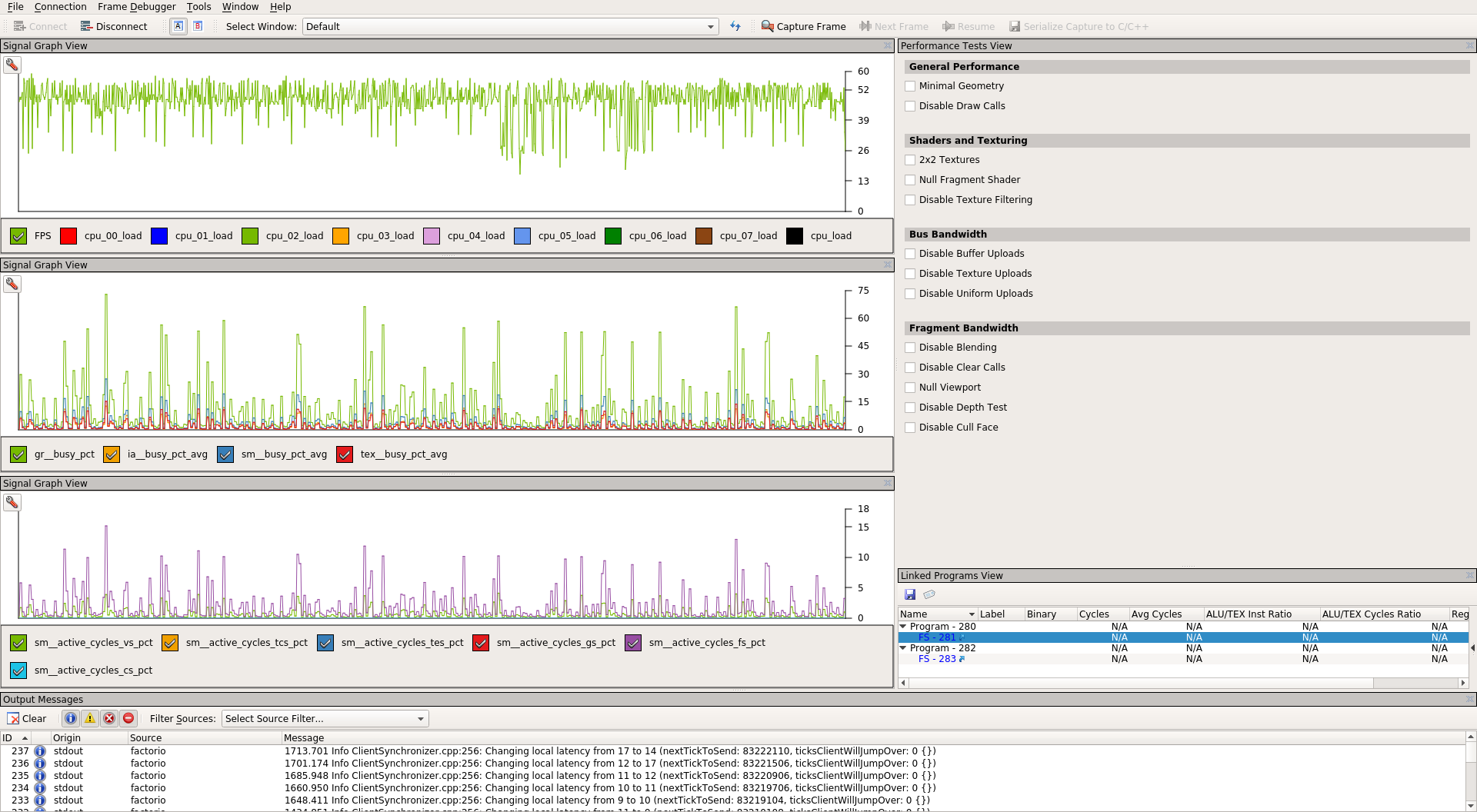The height and width of the screenshot is (812, 1477).
Task: Toggle sm__active_cycles_cs_pct signal
Action: pyautogui.click(x=18, y=671)
